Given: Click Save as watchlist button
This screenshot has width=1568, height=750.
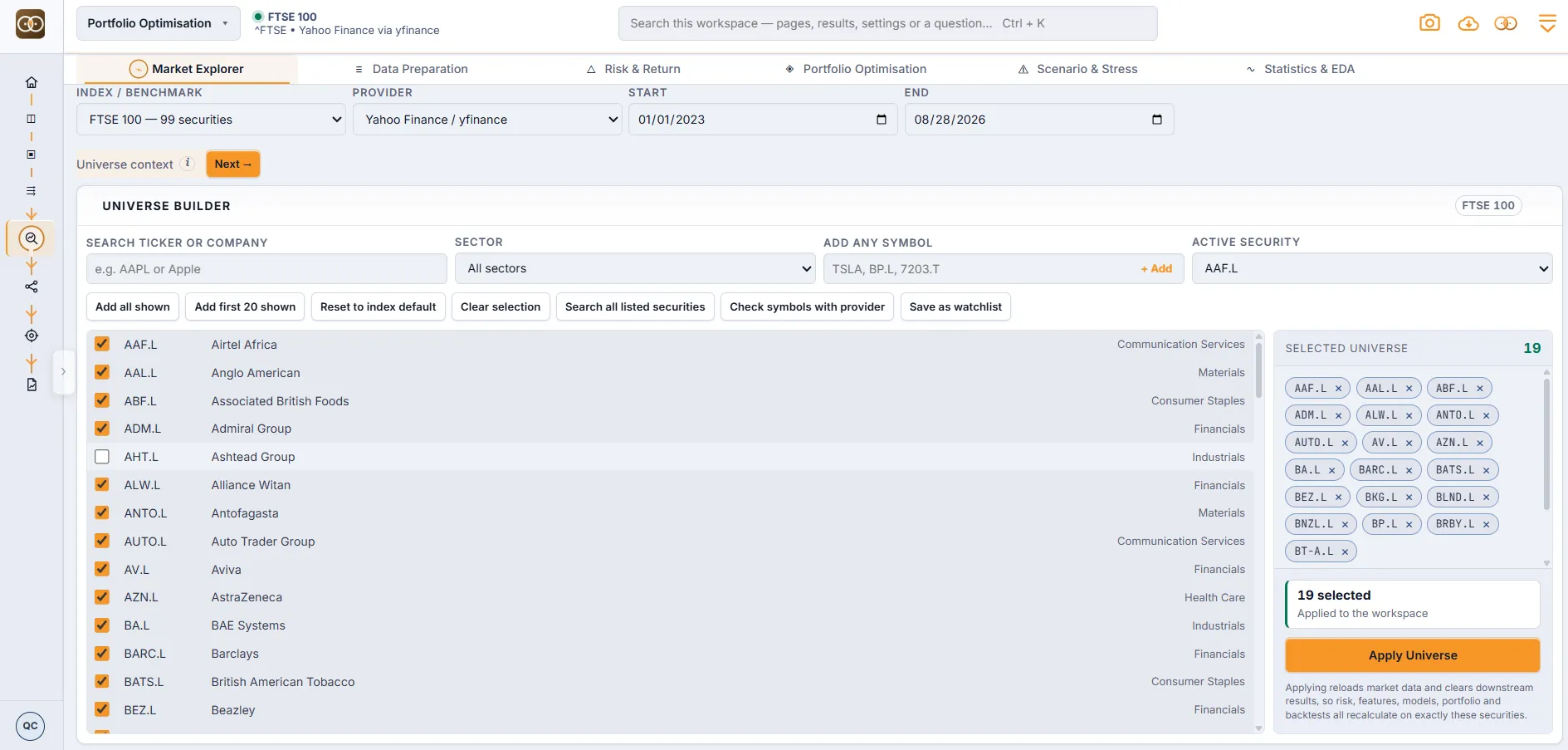Looking at the screenshot, I should [x=955, y=306].
